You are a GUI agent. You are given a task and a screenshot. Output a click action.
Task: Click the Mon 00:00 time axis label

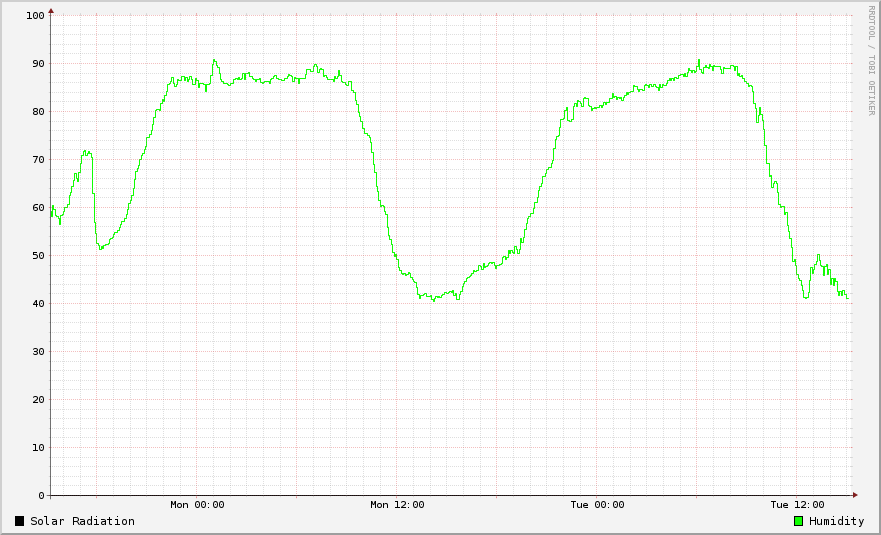(x=197, y=505)
